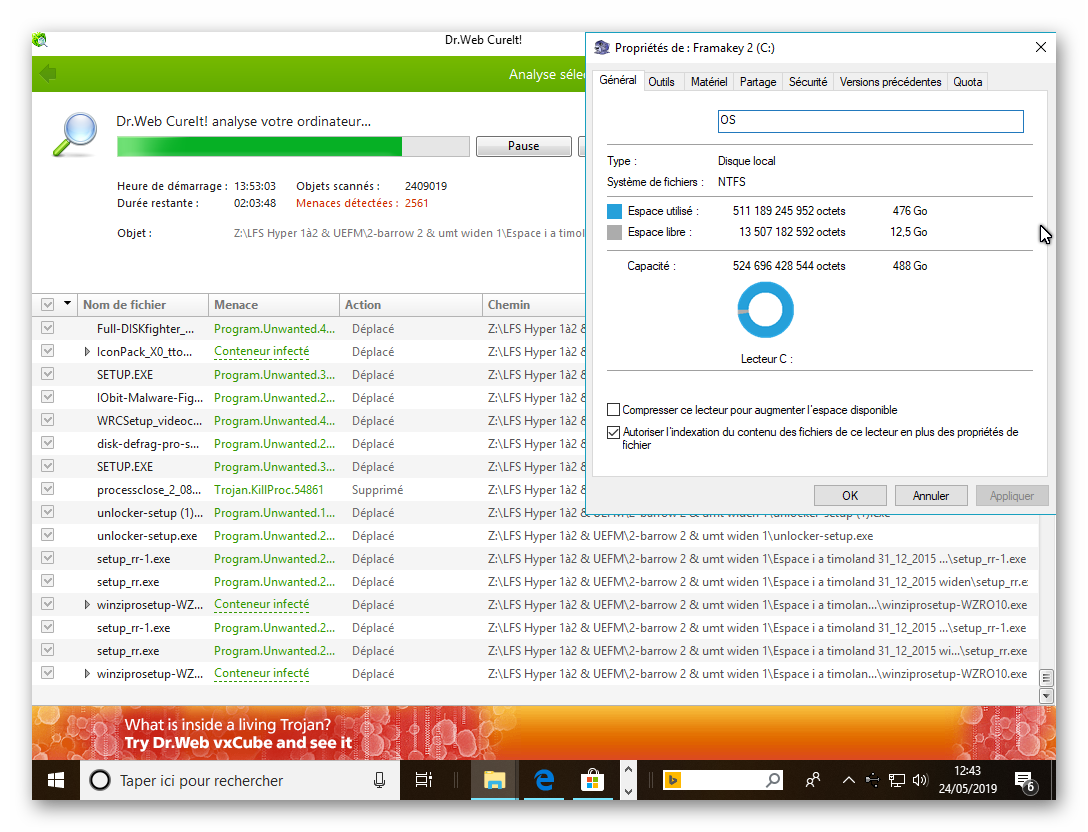Switch to the Général tab
Image resolution: width=1088 pixels, height=832 pixels.
(x=618, y=80)
